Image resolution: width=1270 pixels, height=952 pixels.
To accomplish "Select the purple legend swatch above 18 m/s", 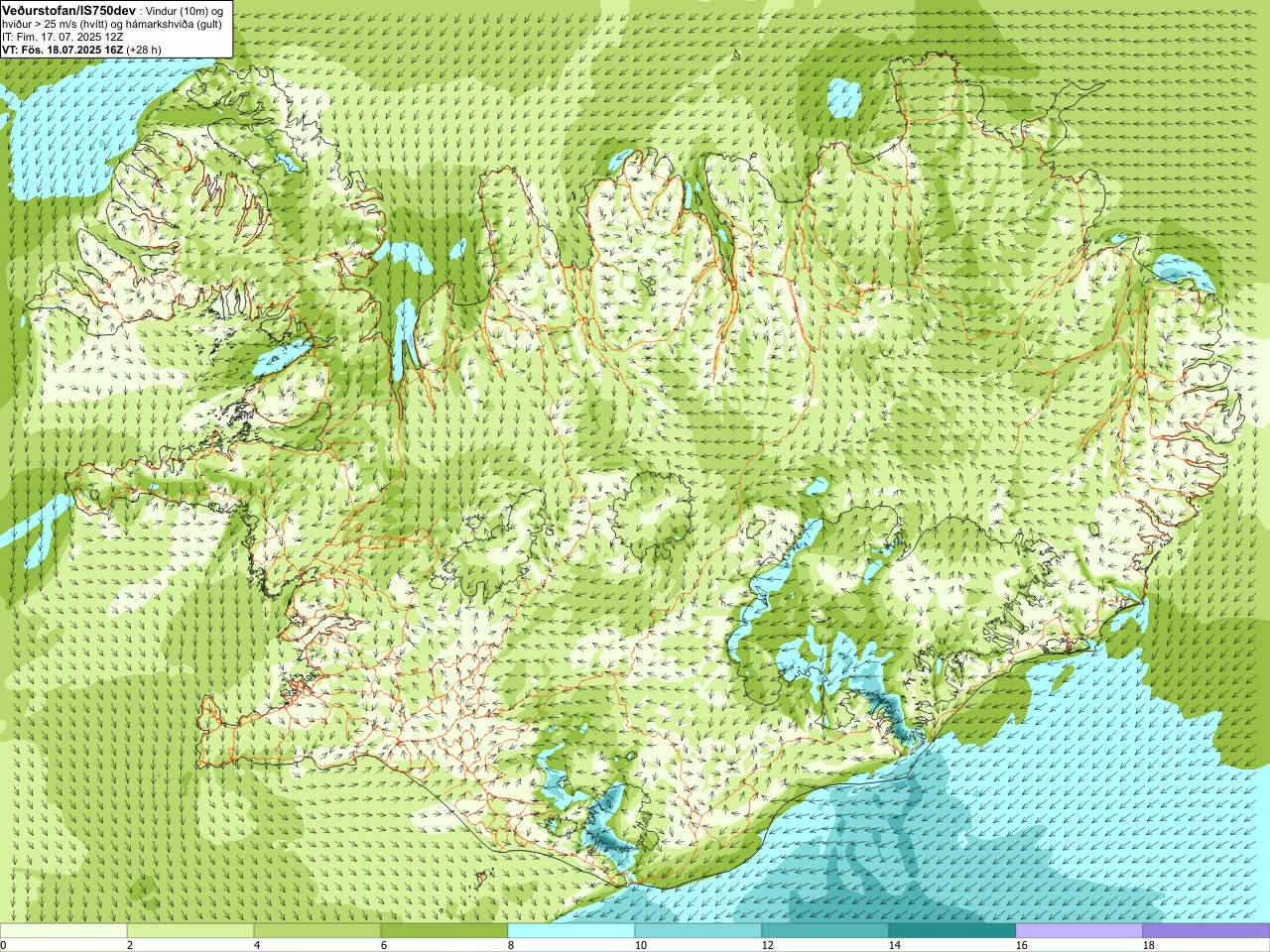I will click(1206, 931).
